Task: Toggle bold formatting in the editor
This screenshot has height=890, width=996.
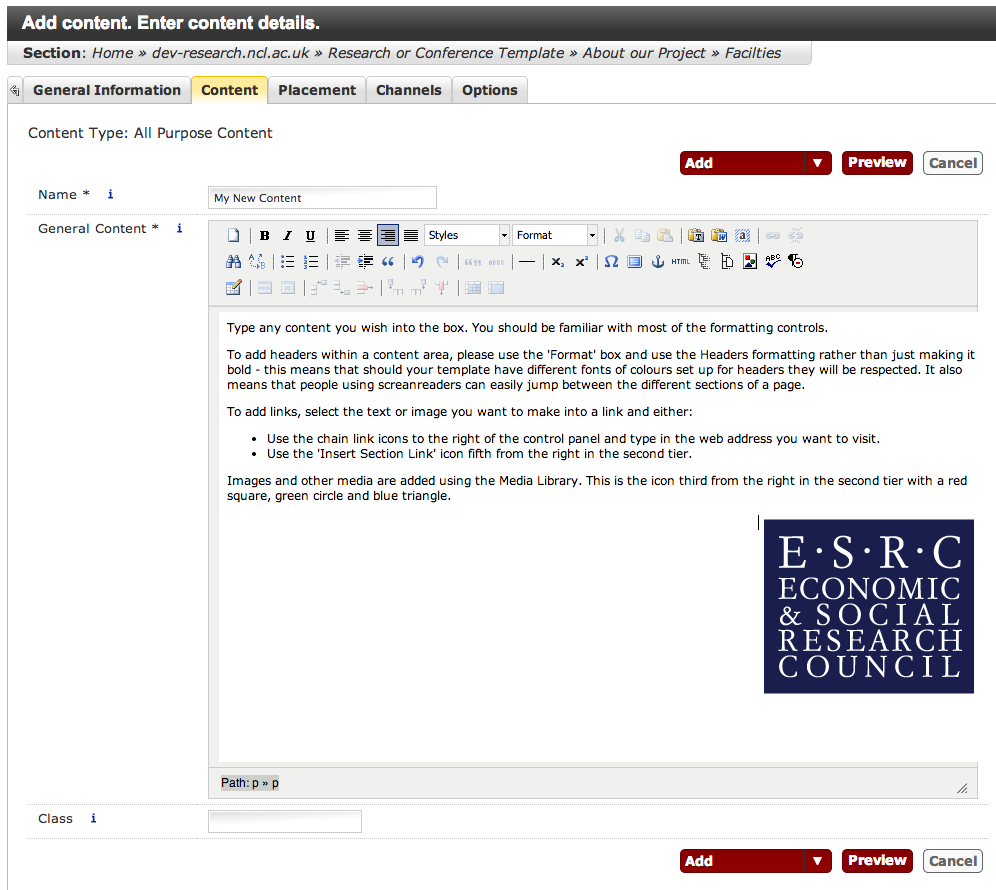Action: 265,236
